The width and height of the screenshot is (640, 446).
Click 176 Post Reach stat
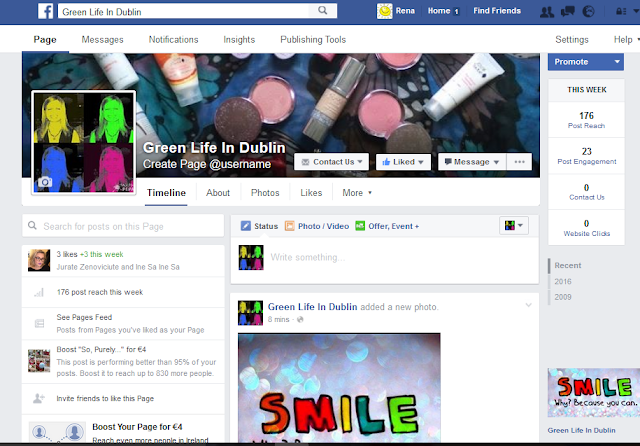click(587, 120)
